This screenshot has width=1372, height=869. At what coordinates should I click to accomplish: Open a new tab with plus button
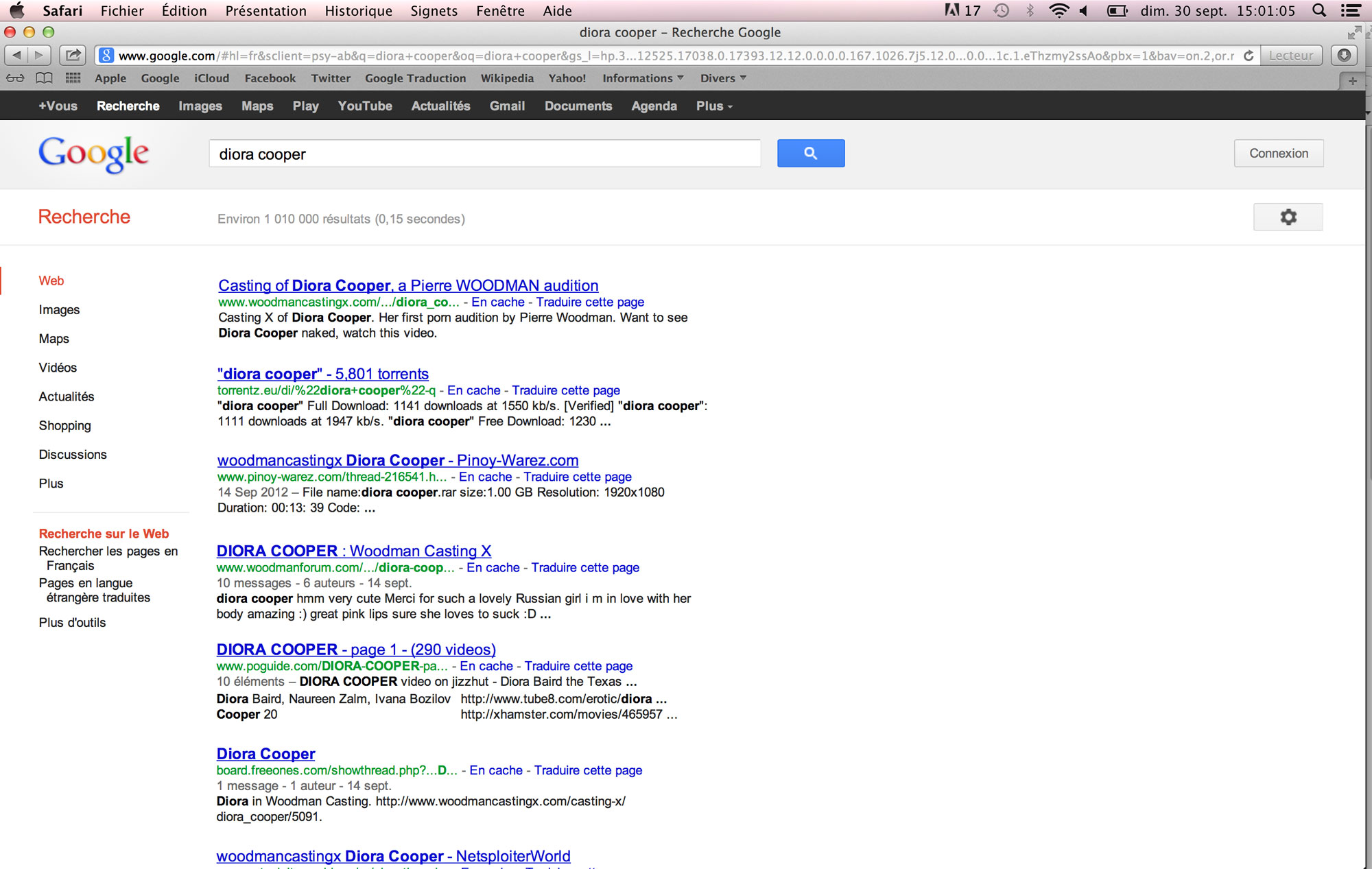tap(1352, 81)
